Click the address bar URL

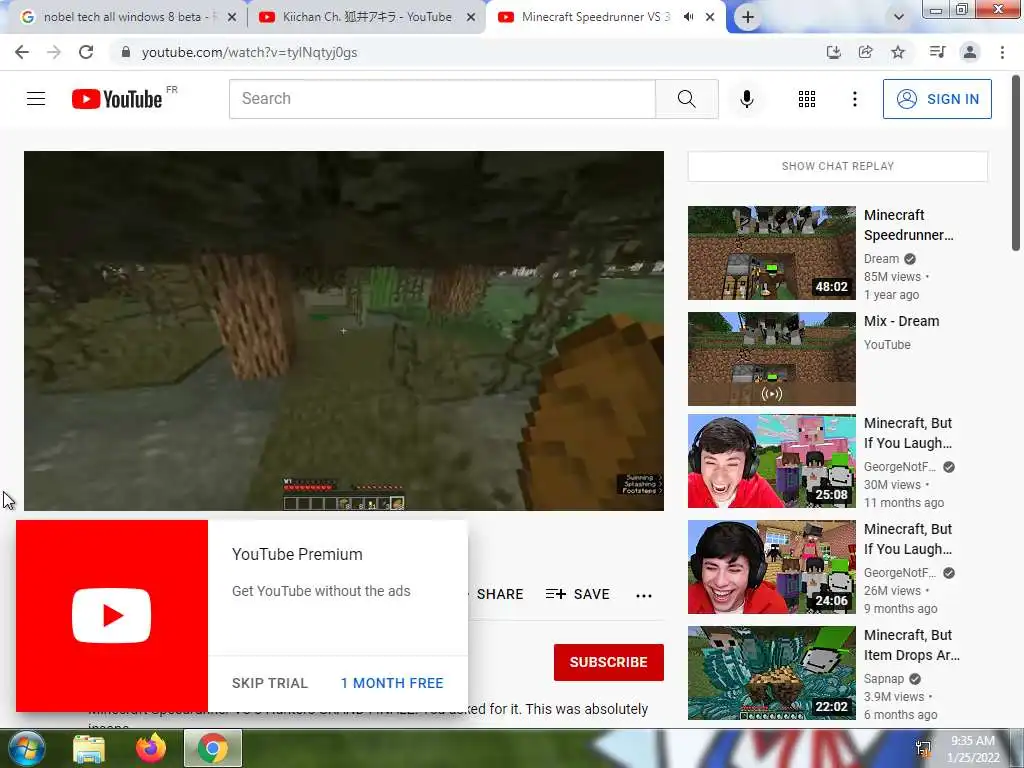(249, 52)
